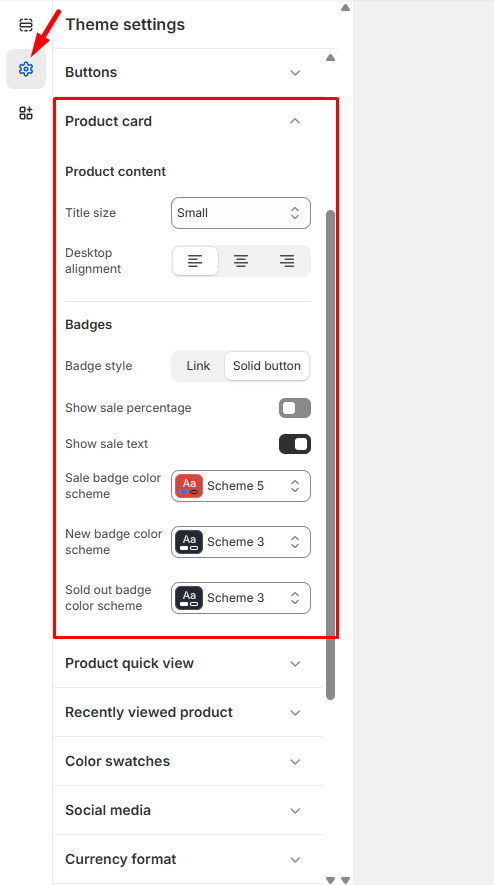Click the Theme settings gear icon
The height and width of the screenshot is (885, 494).
26,69
